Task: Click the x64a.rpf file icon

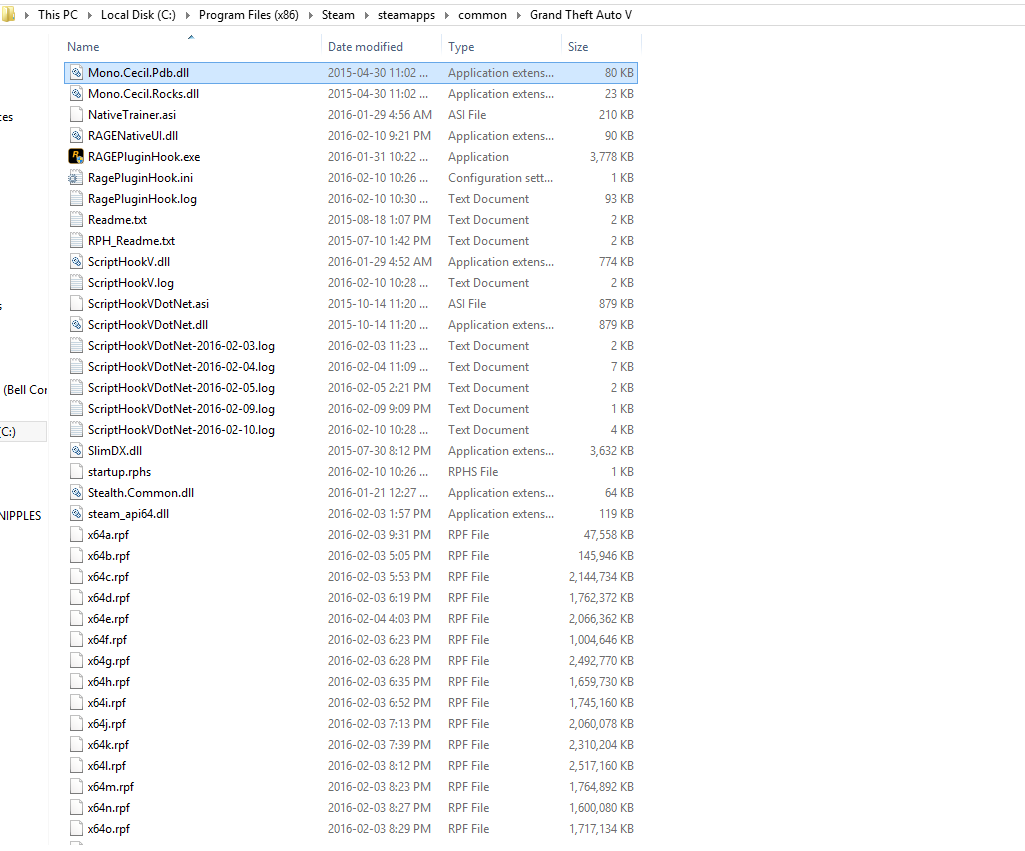Action: 76,535
